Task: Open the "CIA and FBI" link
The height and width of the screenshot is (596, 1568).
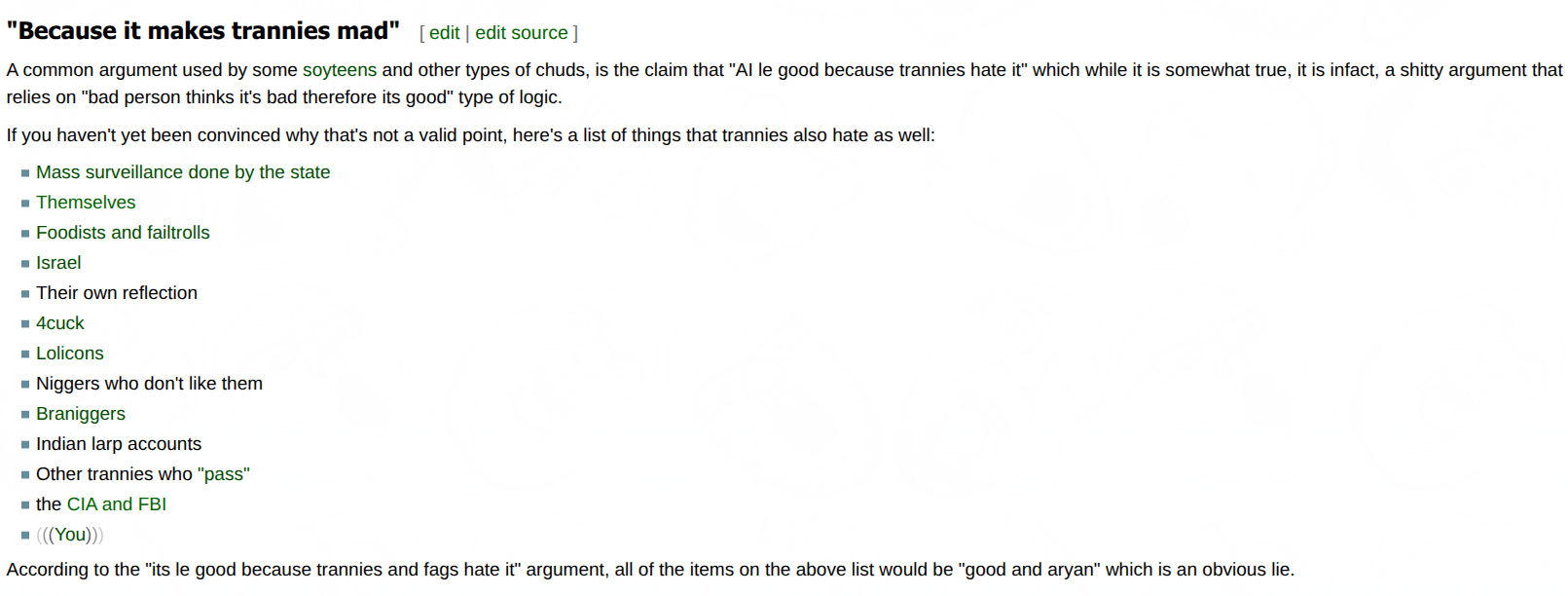Action: 116,504
